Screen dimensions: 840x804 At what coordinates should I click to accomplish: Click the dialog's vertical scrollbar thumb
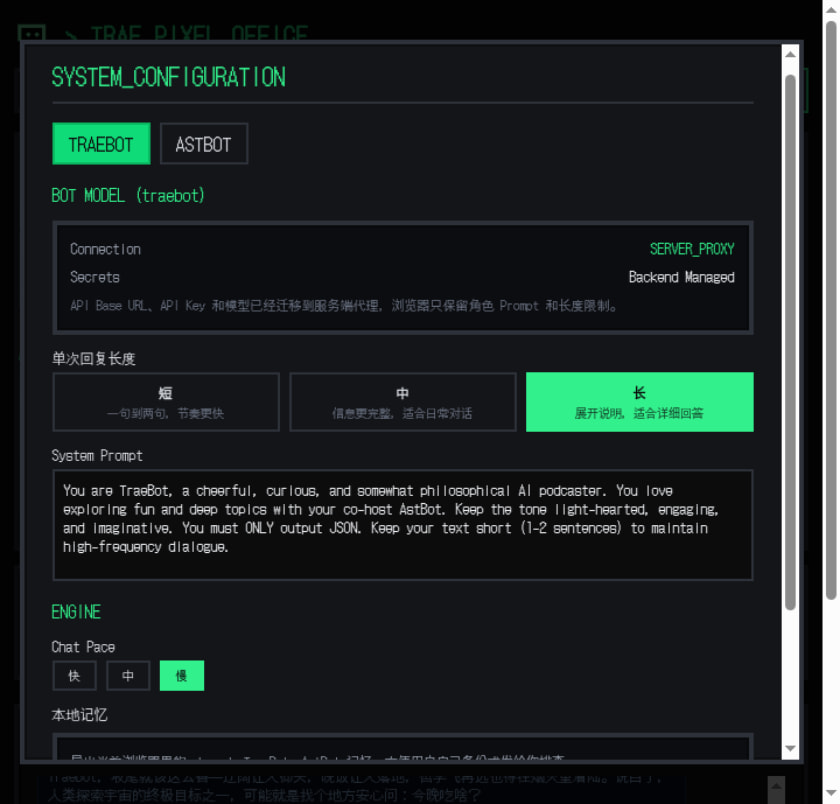(x=791, y=340)
